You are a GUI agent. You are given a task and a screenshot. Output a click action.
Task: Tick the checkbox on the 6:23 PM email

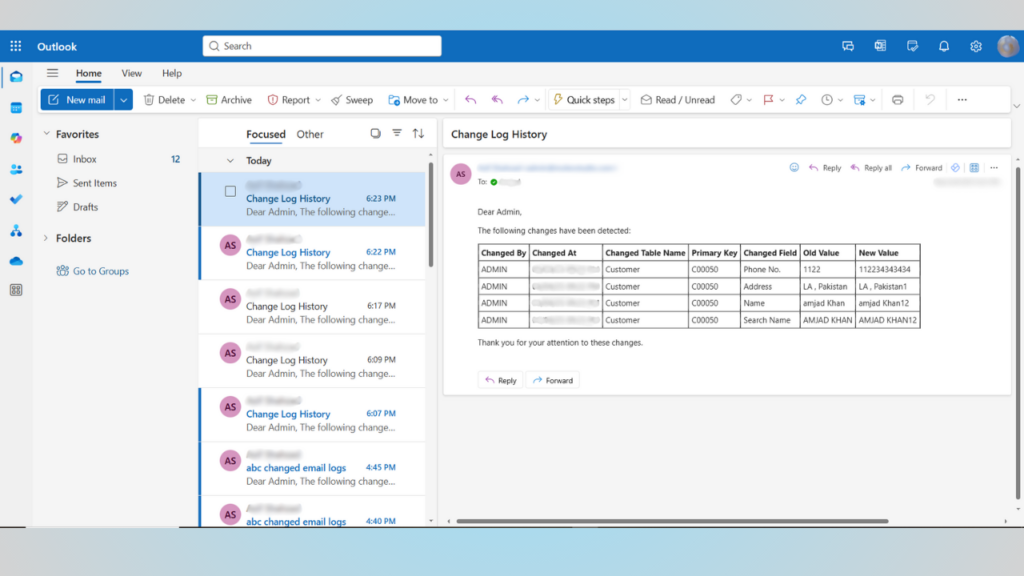pyautogui.click(x=230, y=191)
